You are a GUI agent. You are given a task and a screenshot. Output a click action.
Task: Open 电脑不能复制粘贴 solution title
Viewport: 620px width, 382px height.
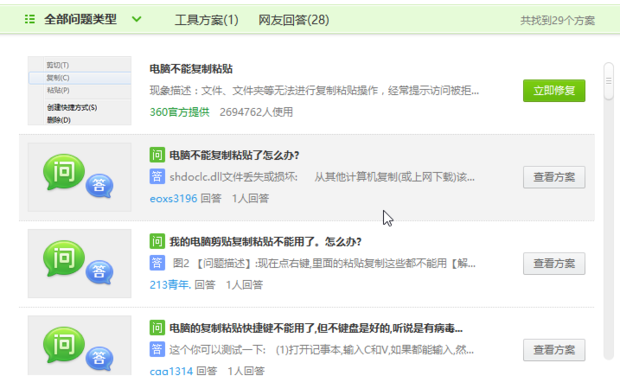[191, 69]
